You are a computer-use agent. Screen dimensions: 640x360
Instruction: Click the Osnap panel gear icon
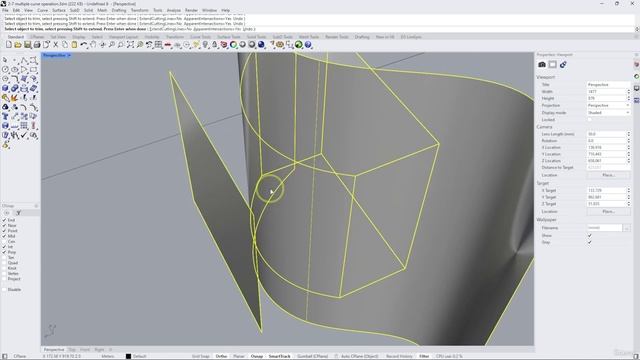pyautogui.click(x=7, y=213)
